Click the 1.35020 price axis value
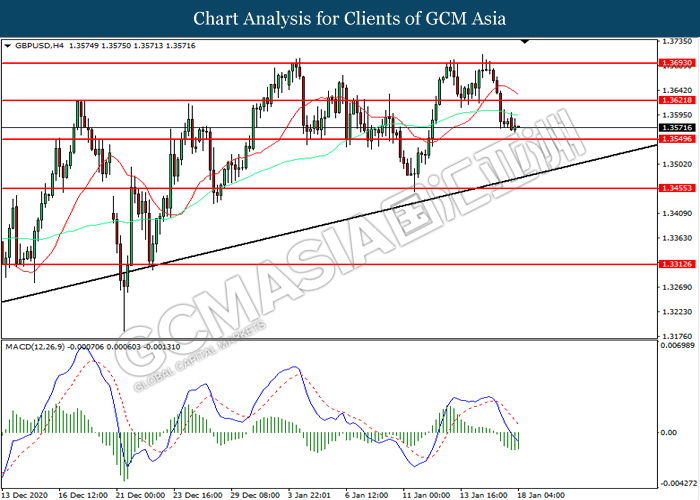 tap(677, 164)
